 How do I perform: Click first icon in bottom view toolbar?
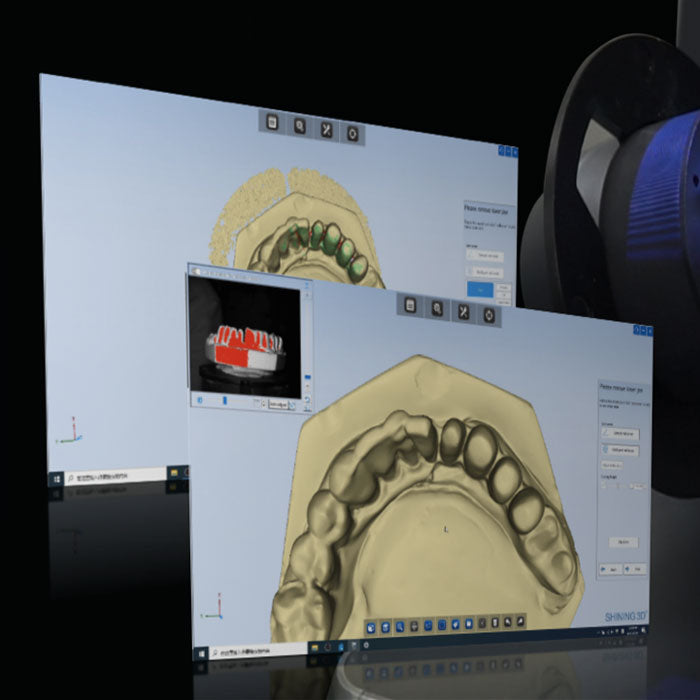371,626
